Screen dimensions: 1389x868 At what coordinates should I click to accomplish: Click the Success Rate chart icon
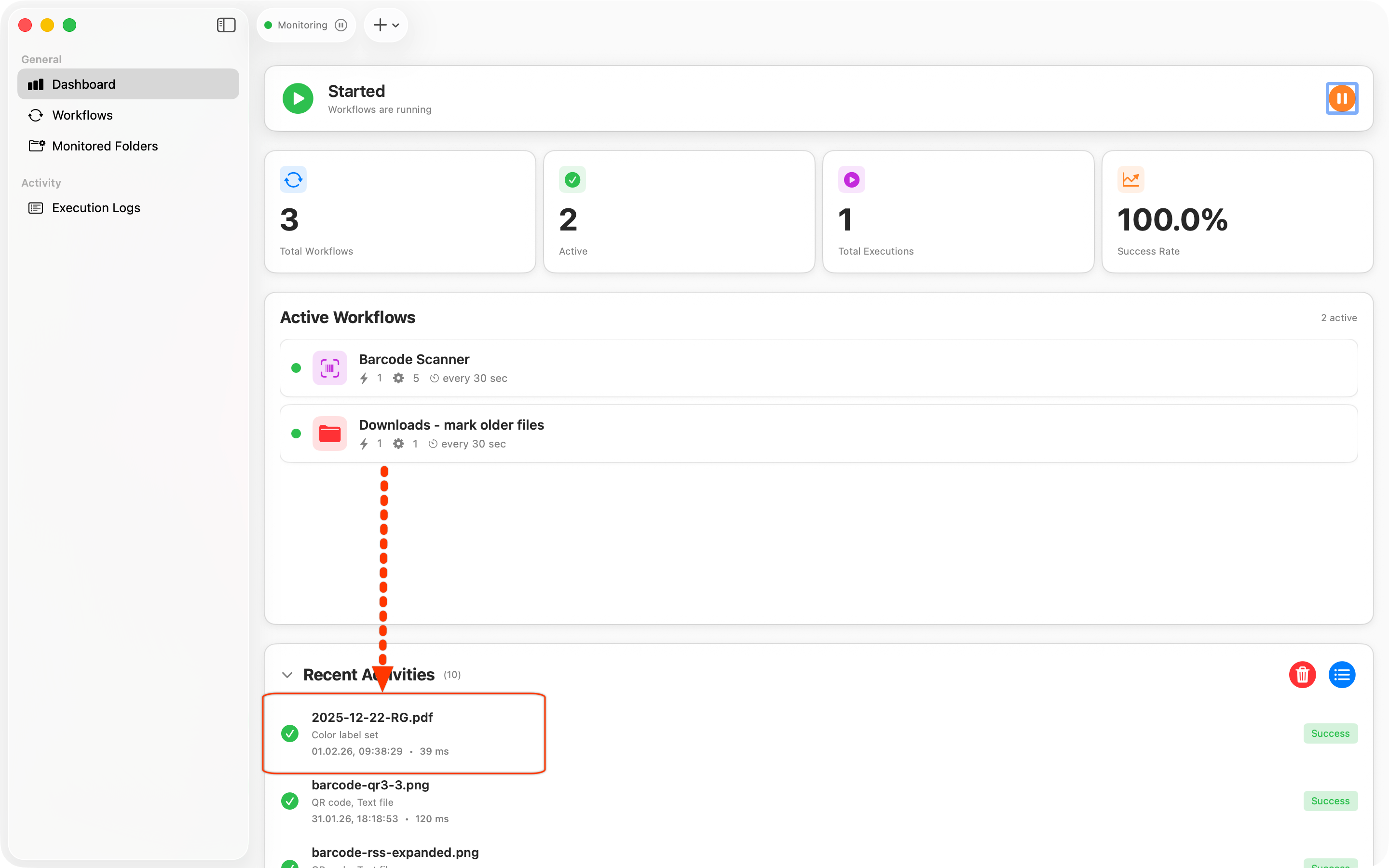pos(1130,180)
